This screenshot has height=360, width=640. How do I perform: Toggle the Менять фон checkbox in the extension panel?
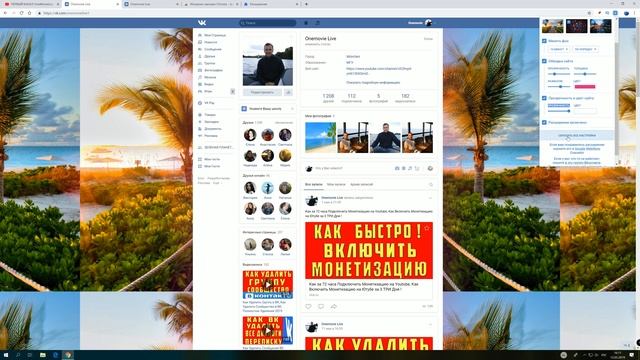(544, 41)
